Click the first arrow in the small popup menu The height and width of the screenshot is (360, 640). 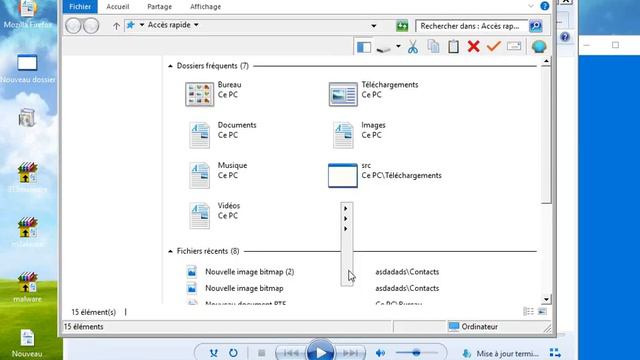tap(346, 209)
